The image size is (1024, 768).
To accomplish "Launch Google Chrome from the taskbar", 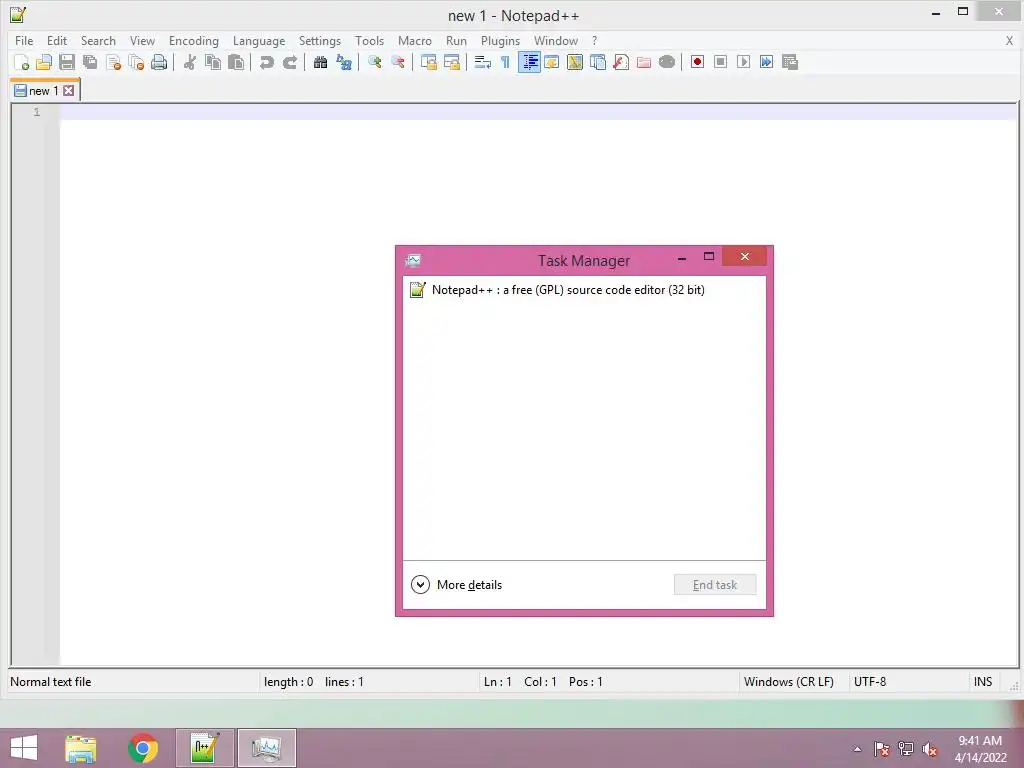I will pyautogui.click(x=143, y=748).
